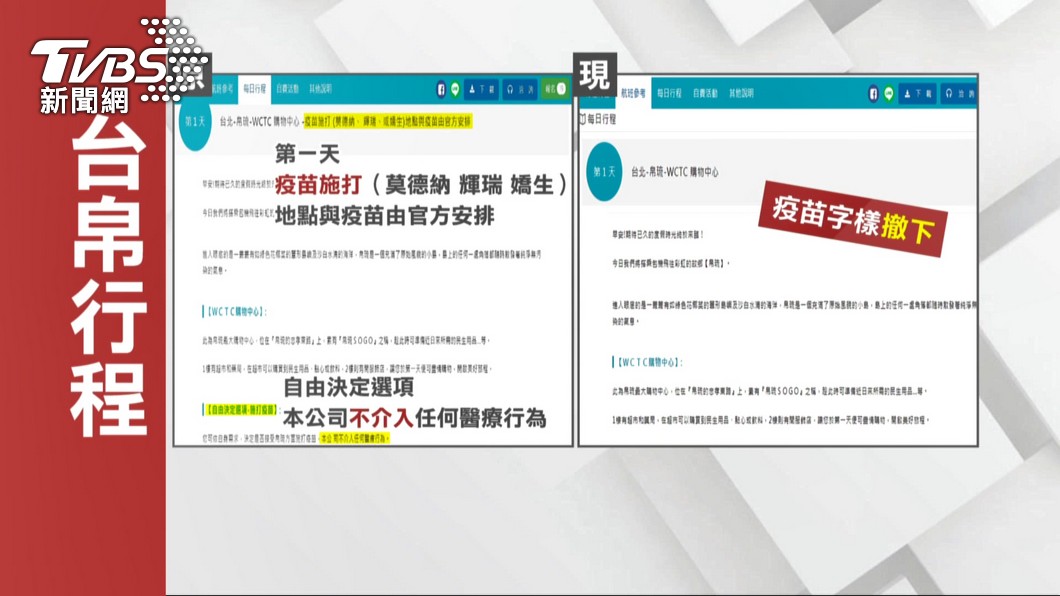This screenshot has height=596, width=1060.
Task: Click the 【WCTC購物中心】 heading in right page
Action: [x=648, y=362]
